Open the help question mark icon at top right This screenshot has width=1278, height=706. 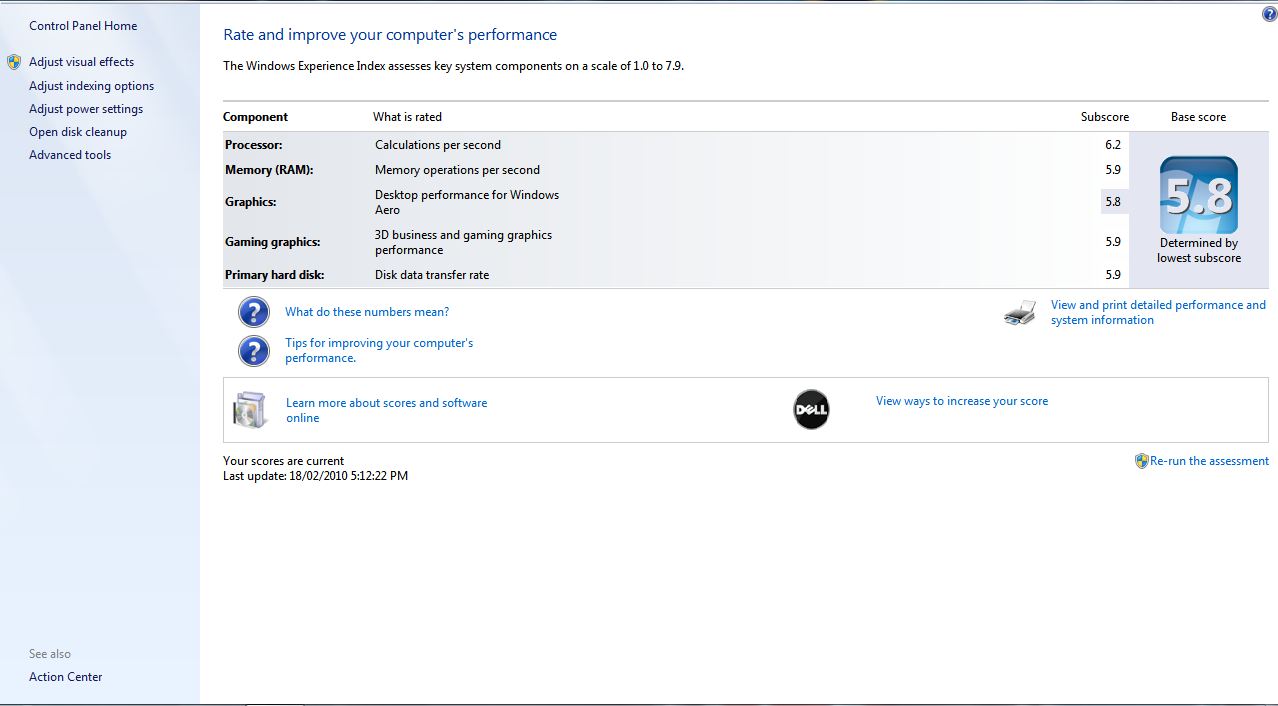1270,14
